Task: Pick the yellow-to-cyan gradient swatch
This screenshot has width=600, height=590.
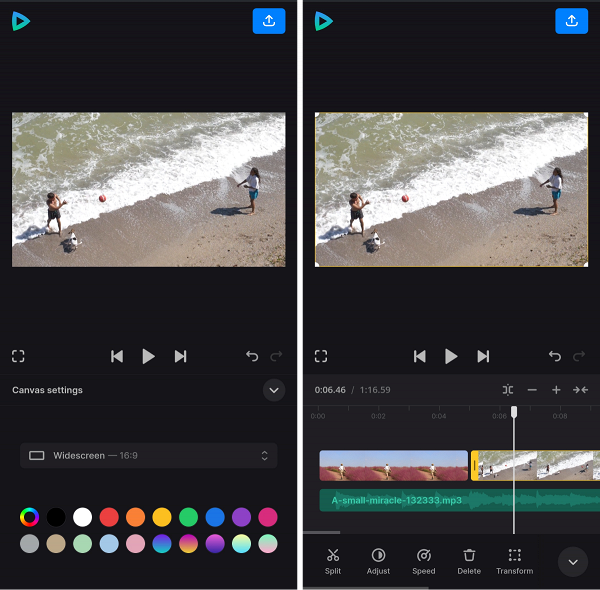Action: pyautogui.click(x=241, y=544)
